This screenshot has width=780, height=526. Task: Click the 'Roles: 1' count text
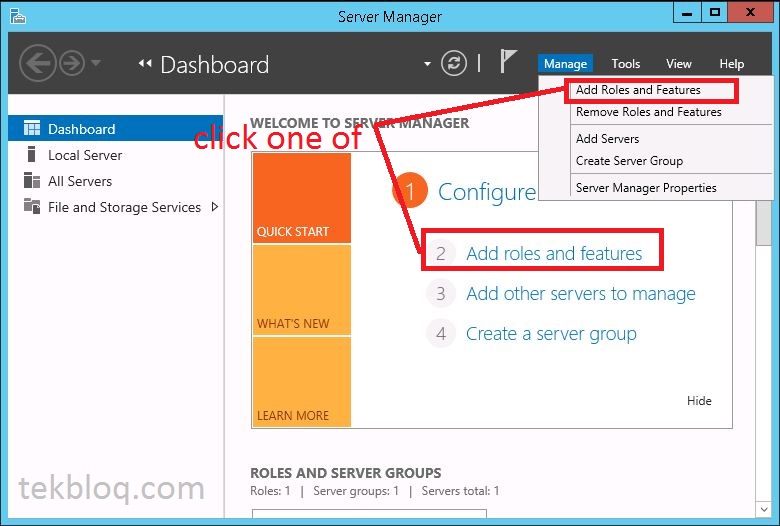click(270, 491)
